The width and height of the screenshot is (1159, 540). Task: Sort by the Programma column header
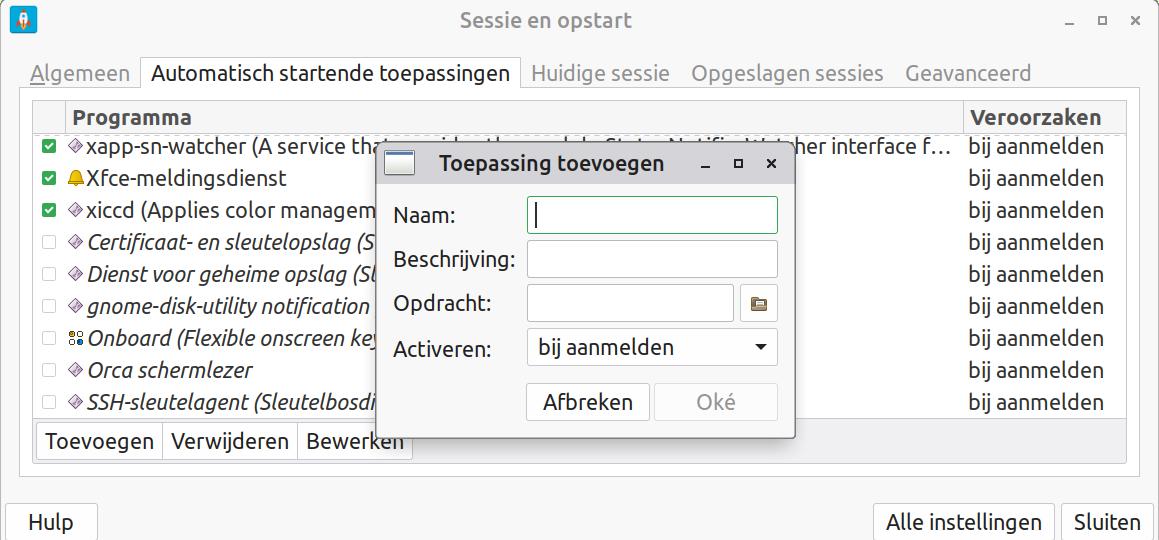pos(514,117)
